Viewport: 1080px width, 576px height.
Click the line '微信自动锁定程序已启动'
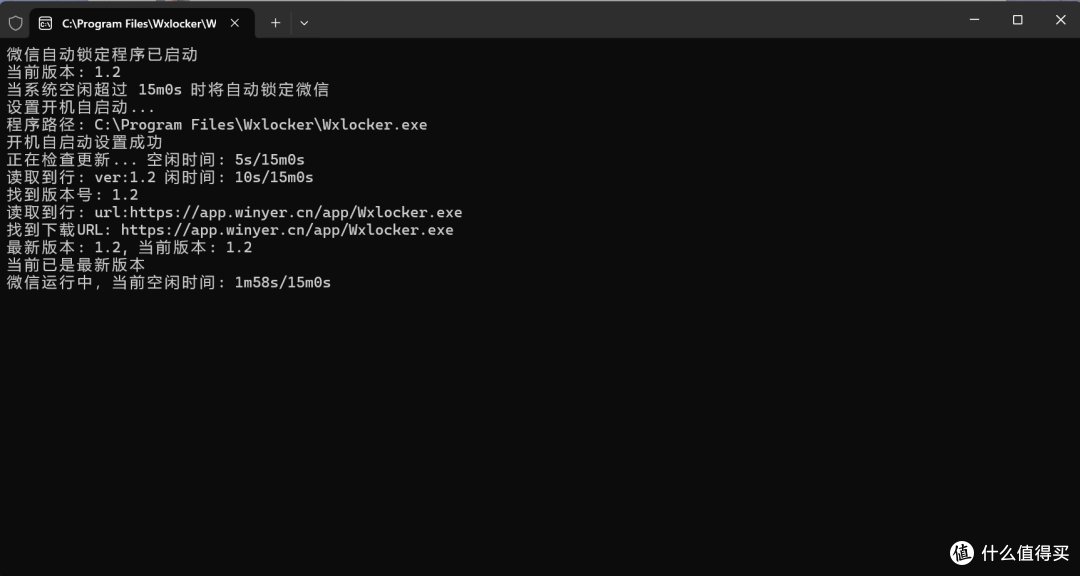click(x=102, y=54)
